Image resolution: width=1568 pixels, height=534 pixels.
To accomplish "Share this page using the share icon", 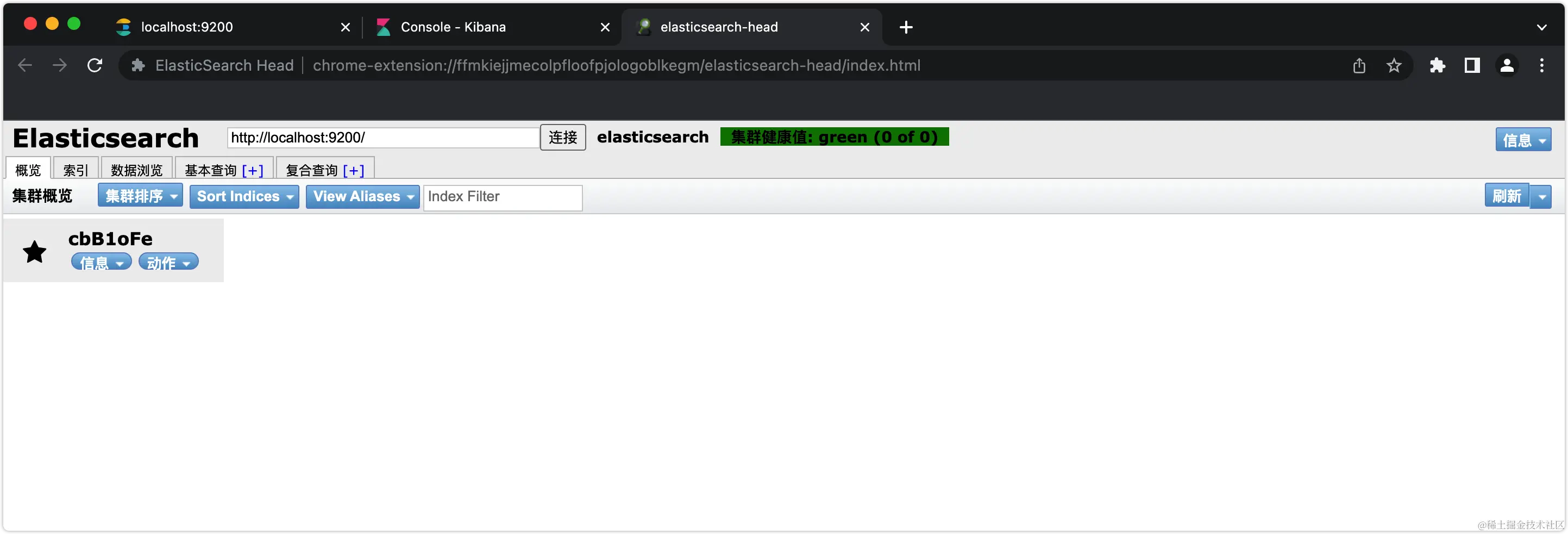I will pos(1359,65).
